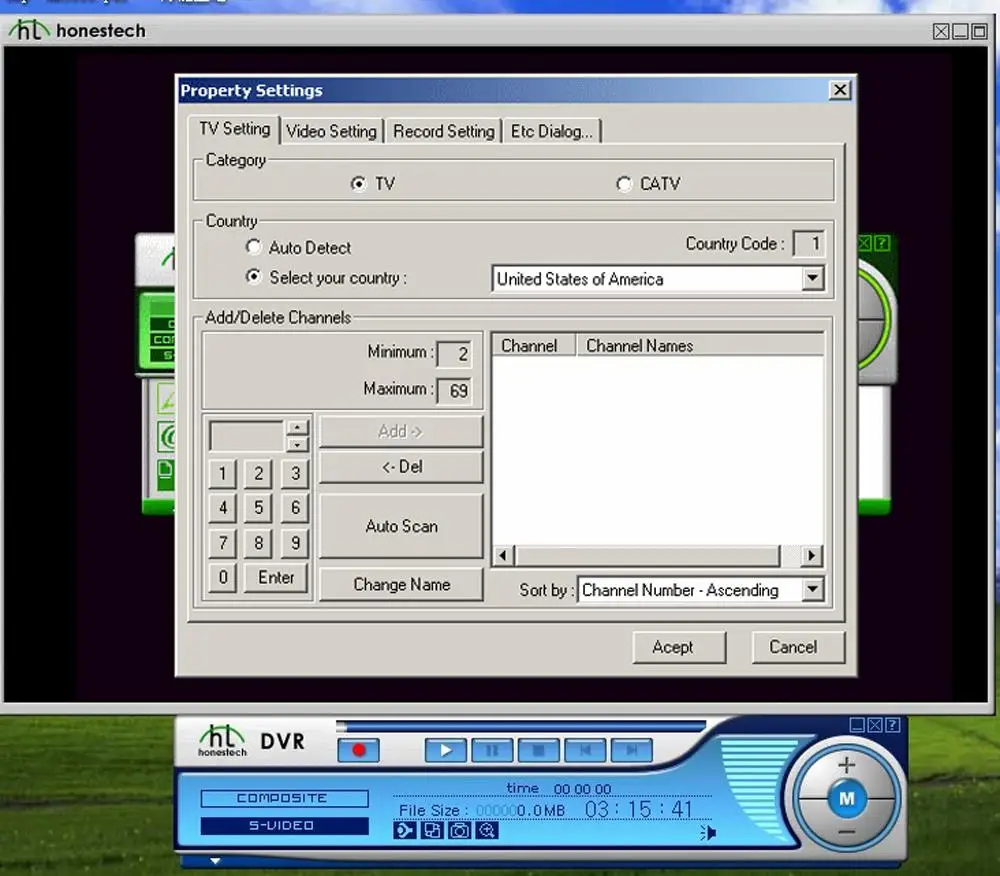Open settings via the wrench icon
The width and height of the screenshot is (1000, 876).
click(x=404, y=830)
